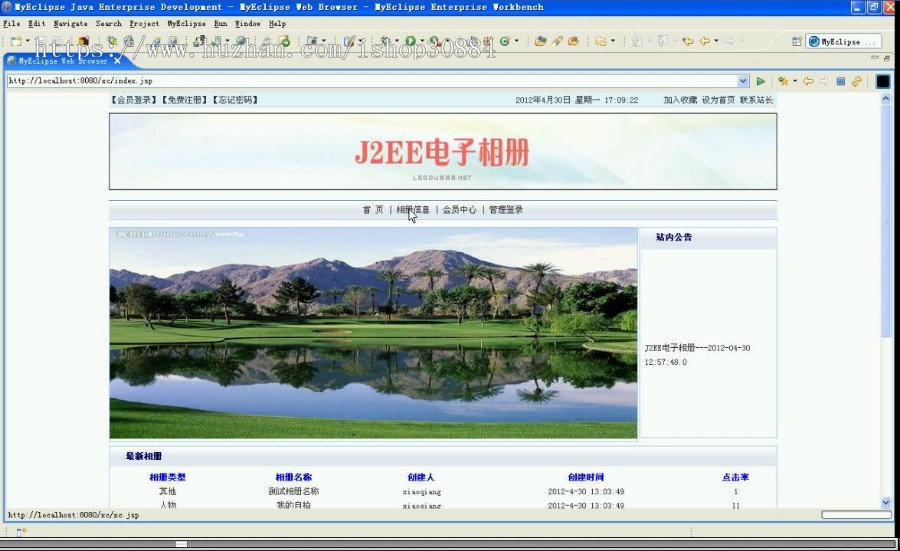Image resolution: width=900 pixels, height=551 pixels.
Task: Open the Help menu
Action: click(x=277, y=24)
